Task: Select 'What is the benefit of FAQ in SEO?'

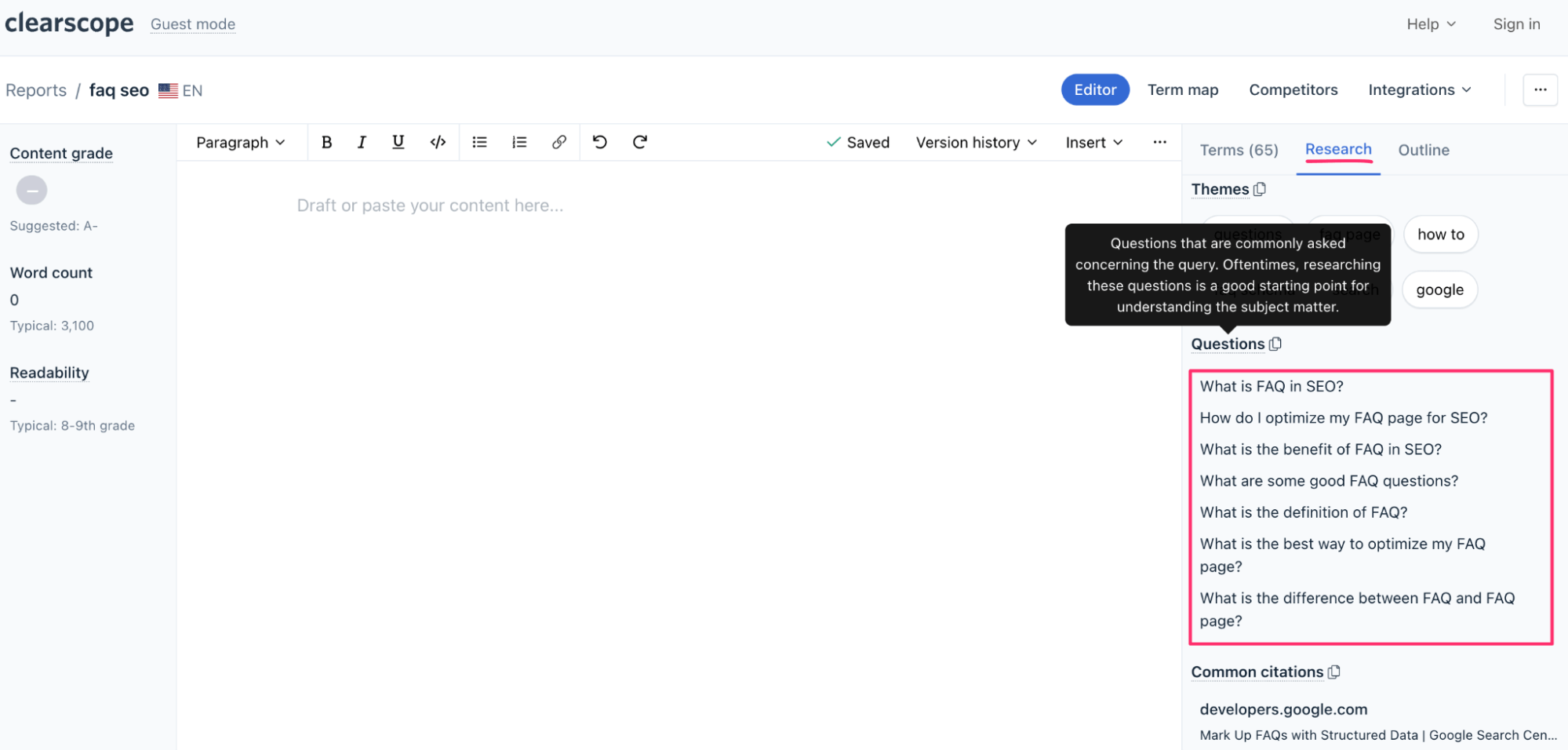Action: [1320, 449]
